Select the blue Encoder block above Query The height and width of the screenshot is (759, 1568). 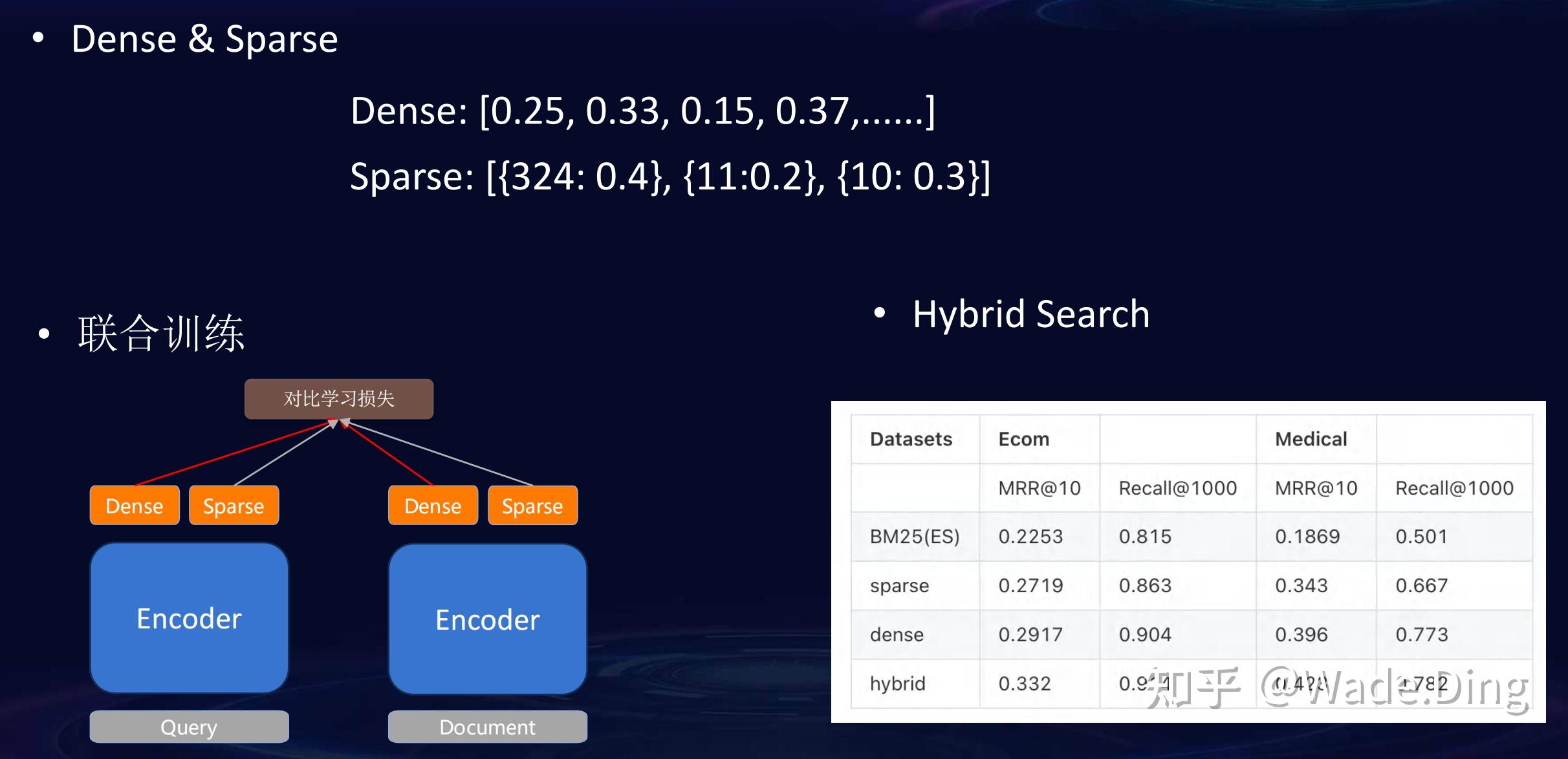pyautogui.click(x=189, y=618)
